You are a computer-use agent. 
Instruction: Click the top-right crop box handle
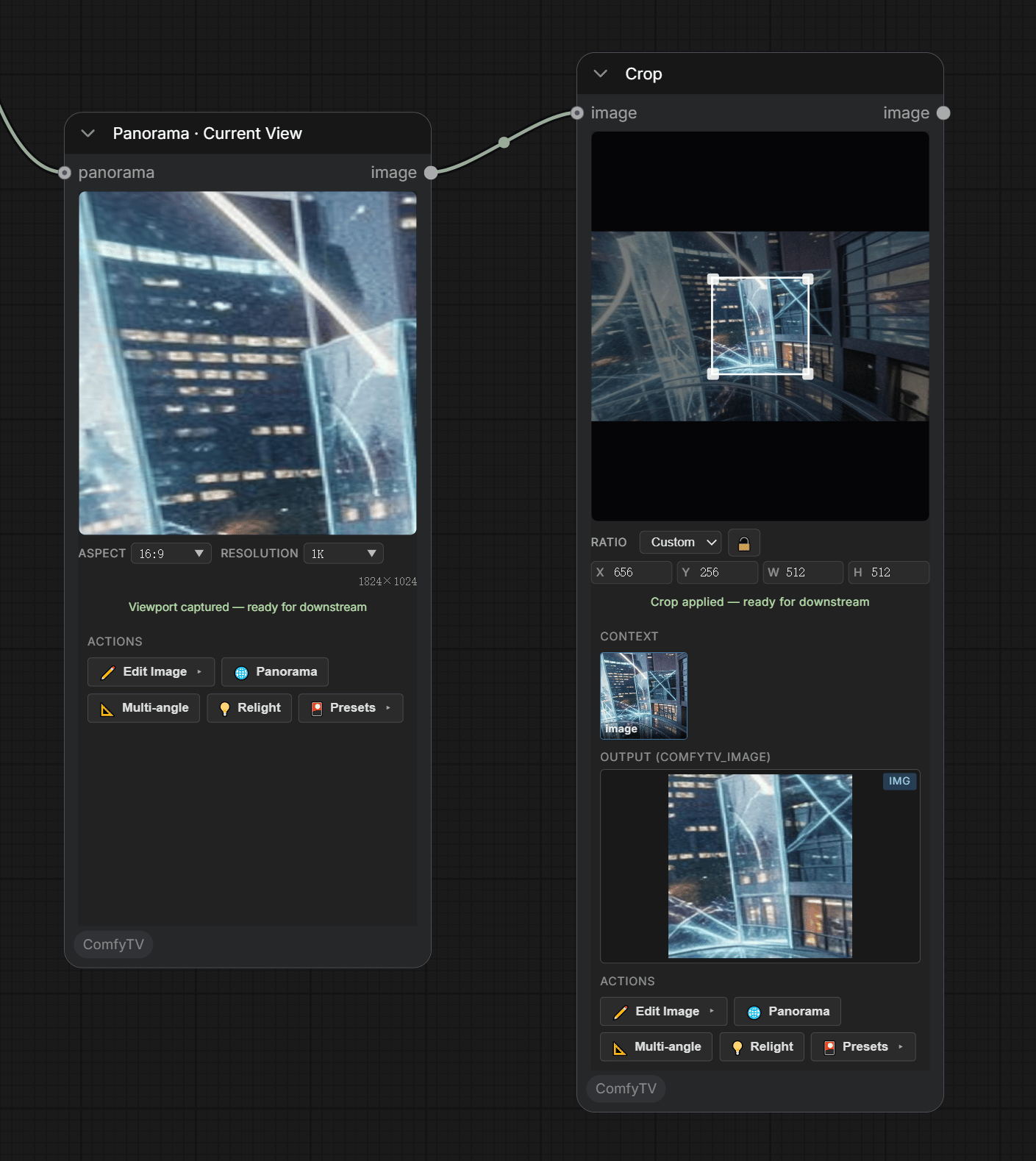tap(808, 279)
